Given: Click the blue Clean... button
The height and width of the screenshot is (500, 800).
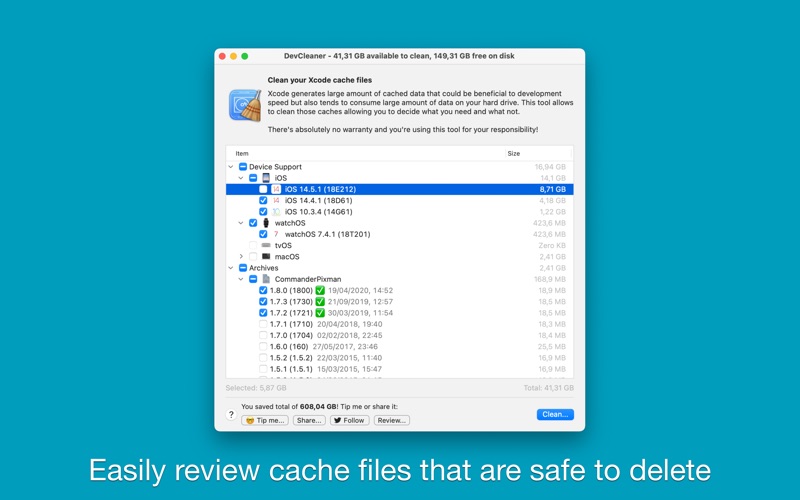Looking at the screenshot, I should (555, 414).
